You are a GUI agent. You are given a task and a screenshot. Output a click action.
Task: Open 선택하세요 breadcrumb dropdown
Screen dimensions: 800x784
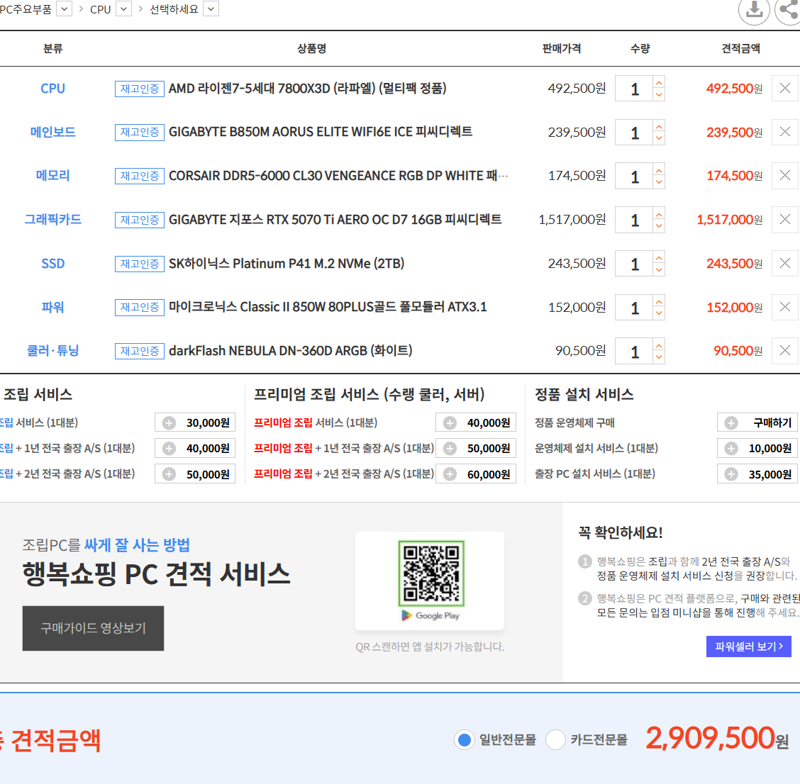pos(211,9)
